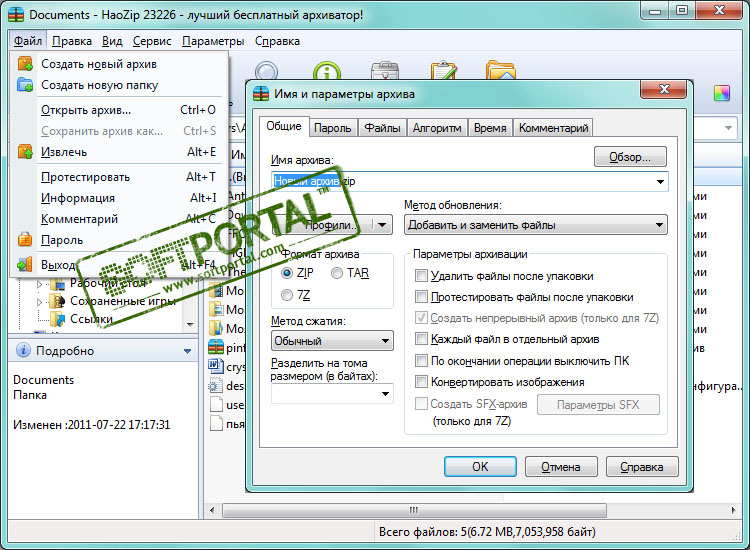Select the TAR format radio button
The height and width of the screenshot is (550, 750).
(337, 273)
